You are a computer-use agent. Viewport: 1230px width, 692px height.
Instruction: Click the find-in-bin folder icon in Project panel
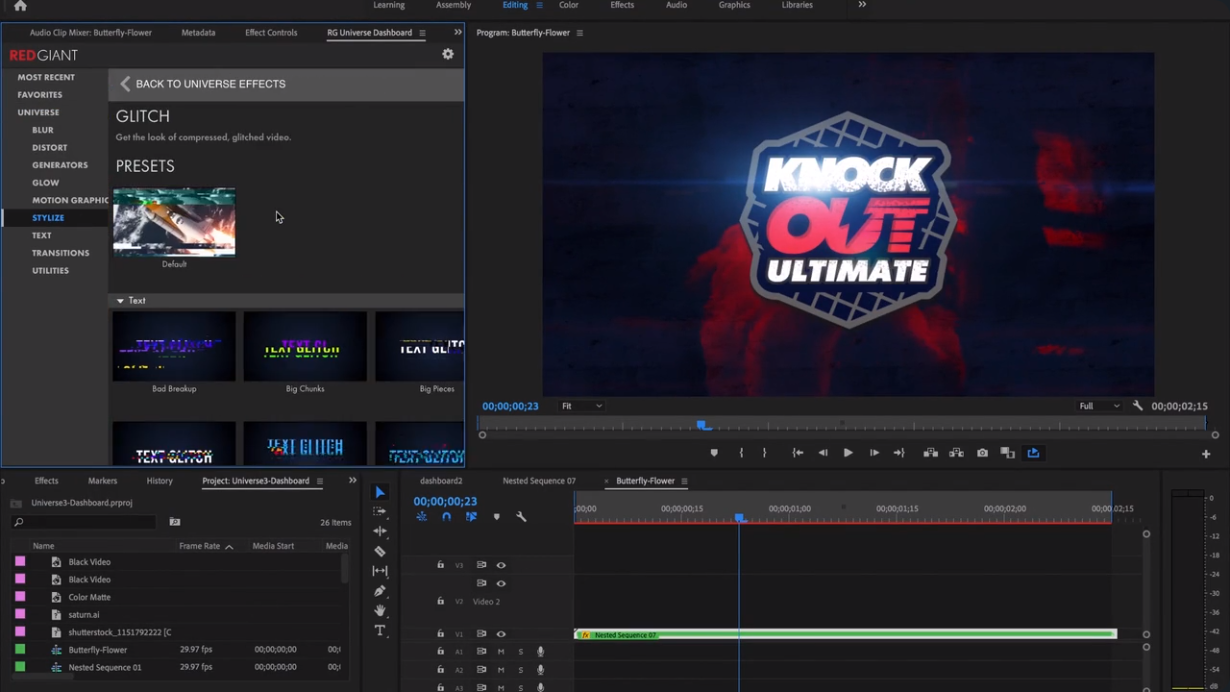tap(175, 522)
